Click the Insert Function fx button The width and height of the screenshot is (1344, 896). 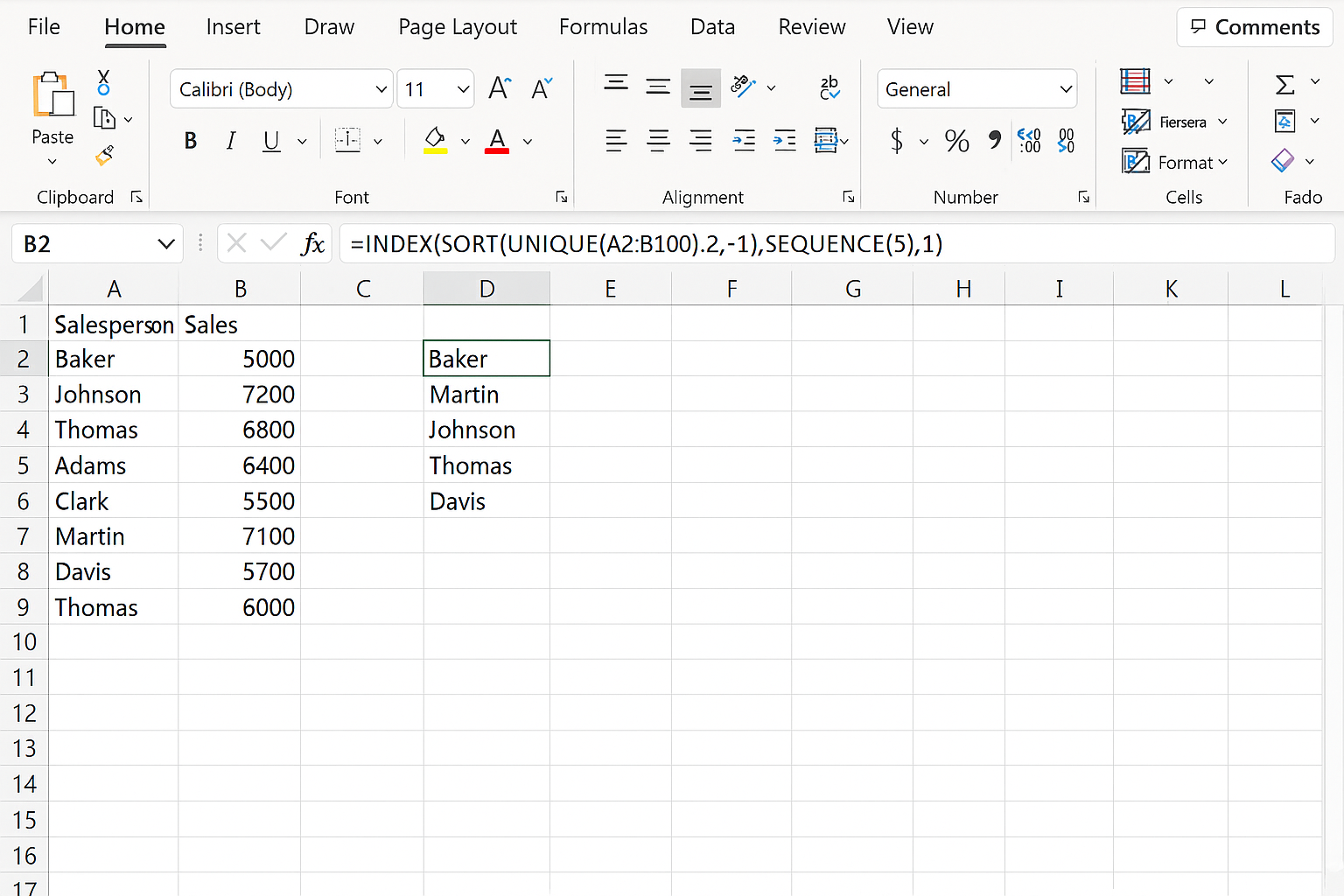click(312, 243)
